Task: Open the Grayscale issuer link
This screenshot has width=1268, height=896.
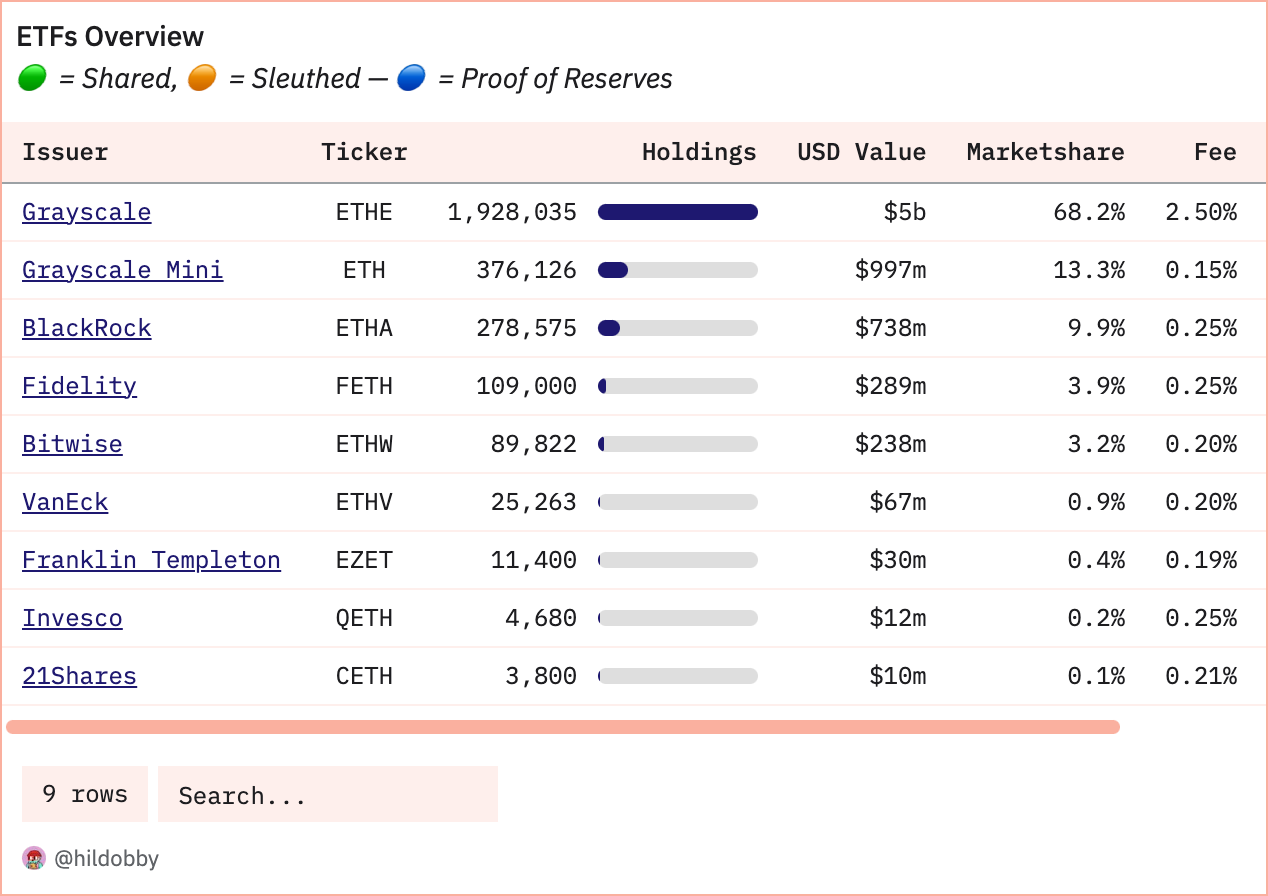Action: [87, 212]
